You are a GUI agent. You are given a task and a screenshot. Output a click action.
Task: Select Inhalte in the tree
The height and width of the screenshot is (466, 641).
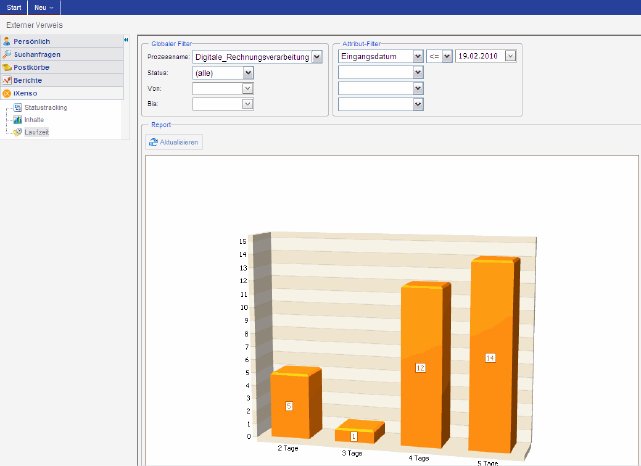[35, 119]
